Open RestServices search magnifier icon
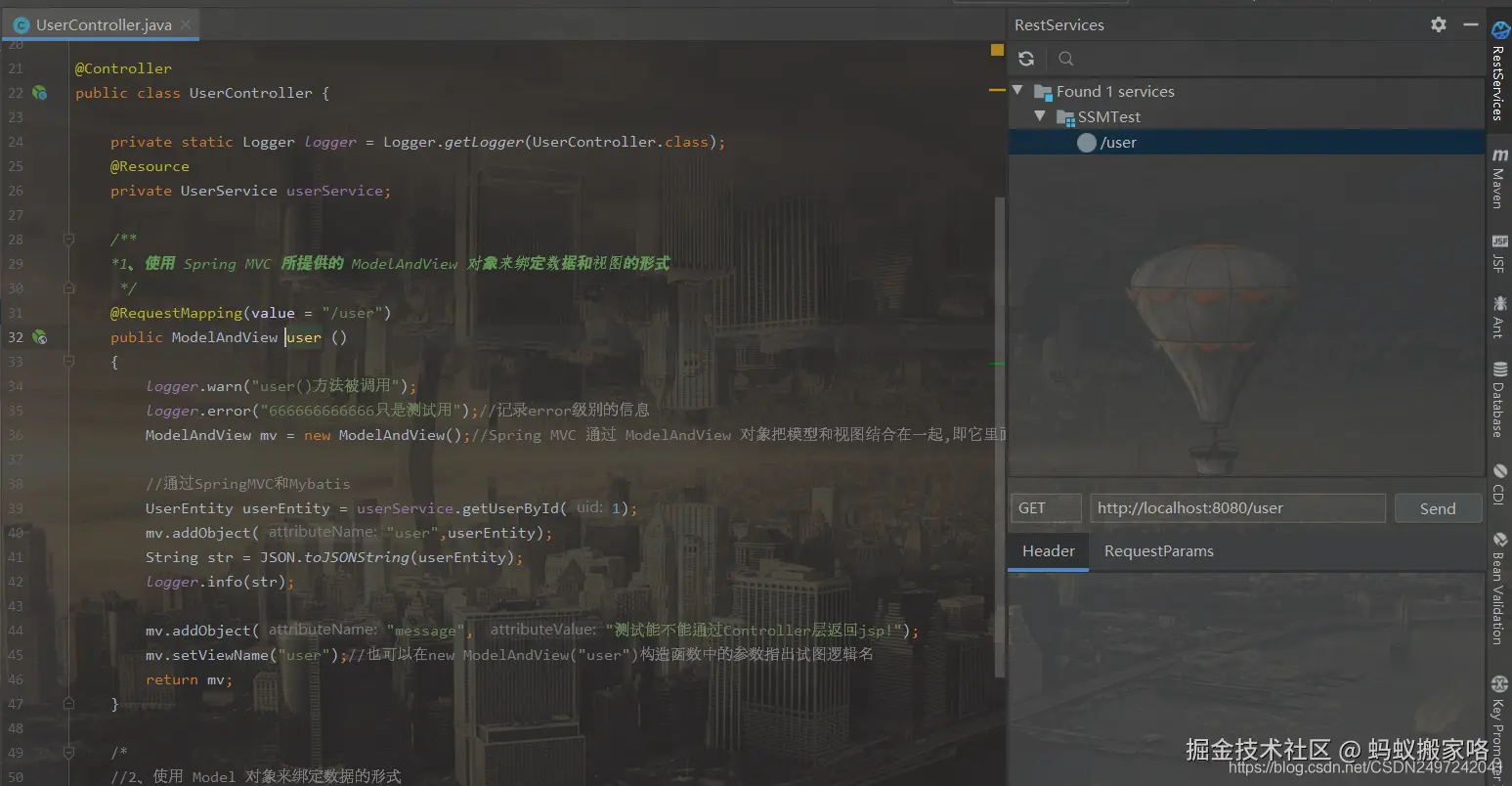Viewport: 1512px width, 786px height. [x=1066, y=59]
